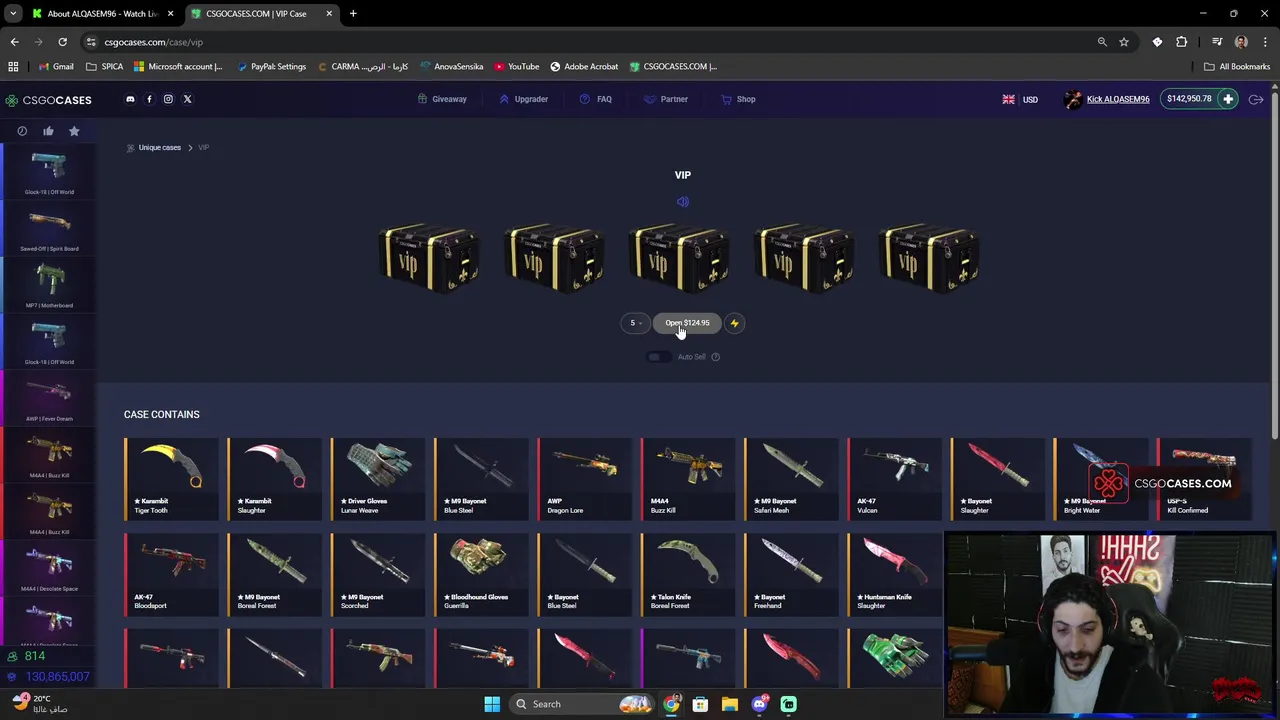Open the Facebook social icon in header

point(149,99)
